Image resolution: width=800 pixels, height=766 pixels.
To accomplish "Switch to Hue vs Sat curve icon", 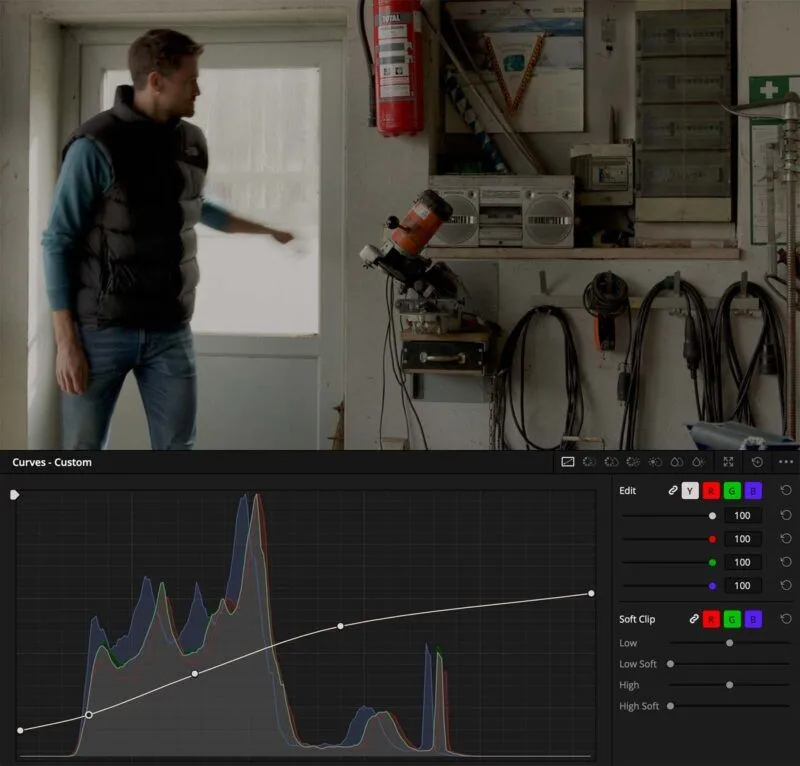I will 611,462.
